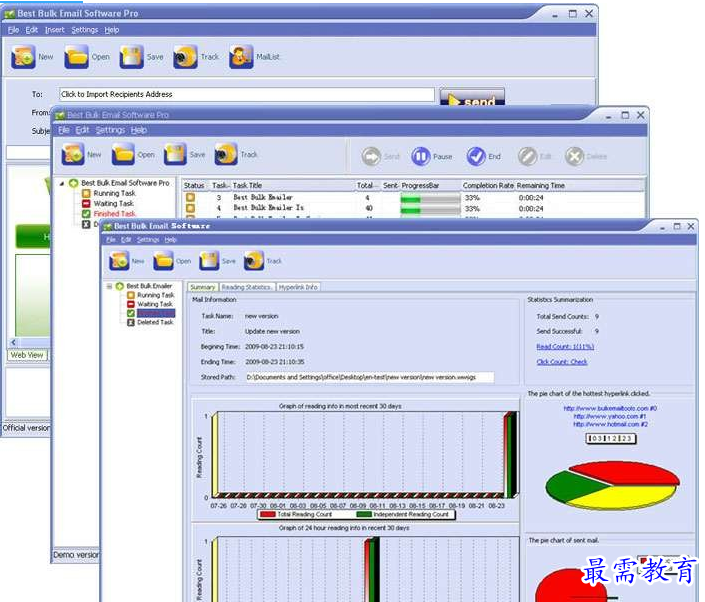Click Read Count link
Viewport: 705px width, 602px height.
565,346
